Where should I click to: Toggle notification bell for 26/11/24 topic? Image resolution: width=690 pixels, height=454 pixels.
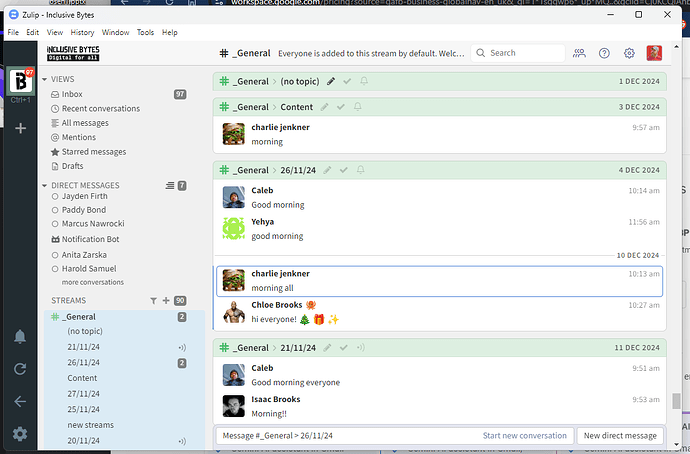point(360,170)
